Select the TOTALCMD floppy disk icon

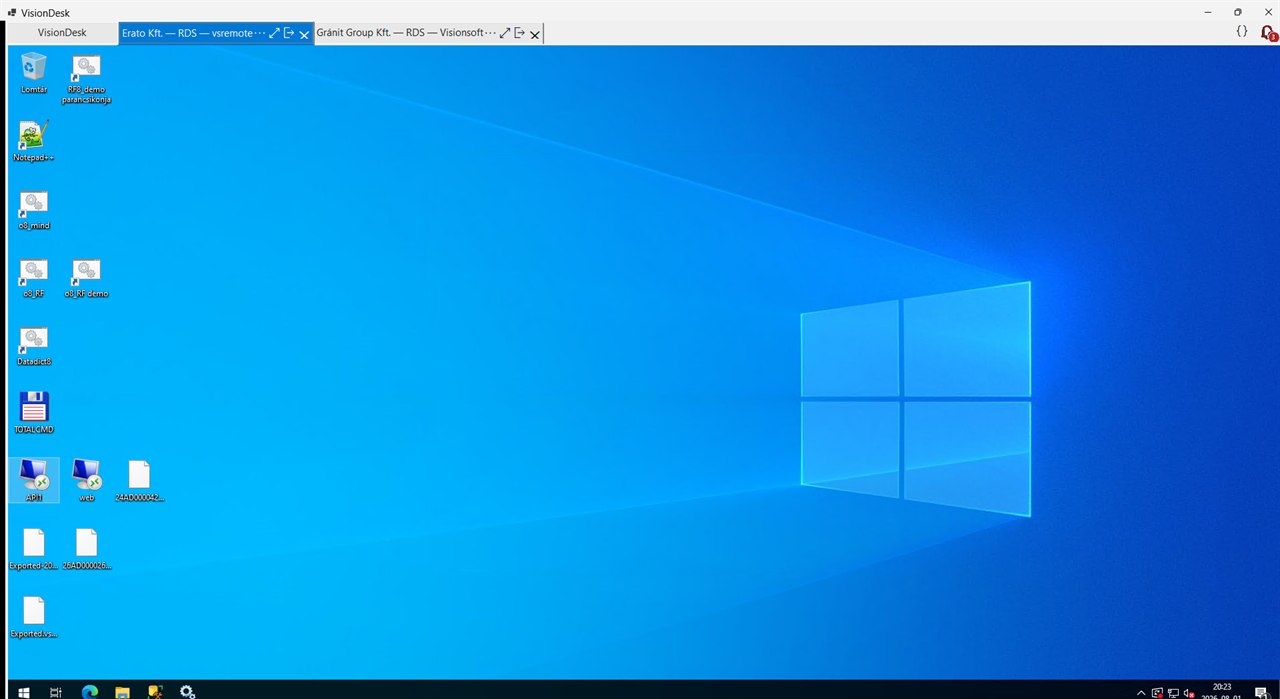[x=34, y=413]
